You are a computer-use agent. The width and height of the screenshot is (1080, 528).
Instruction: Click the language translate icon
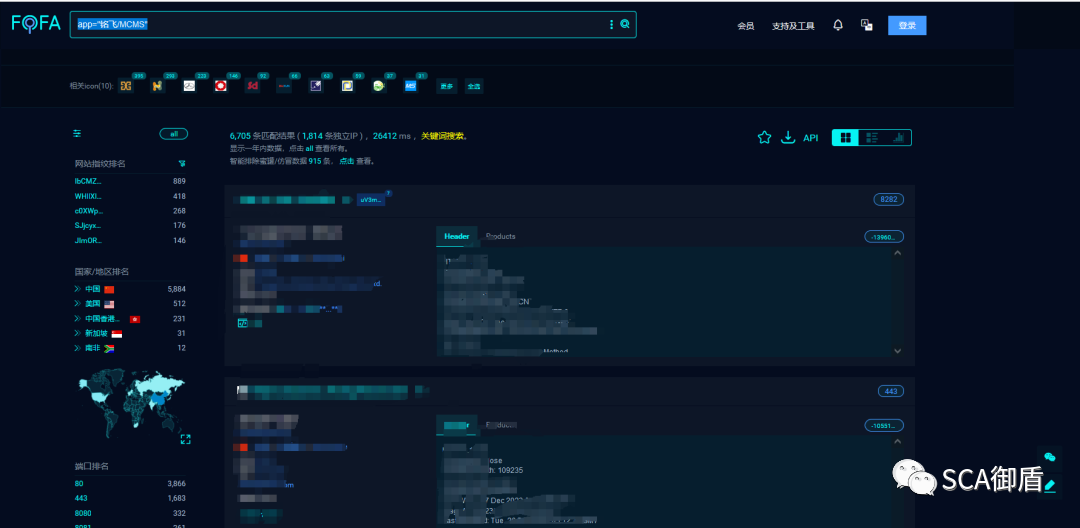tap(867, 25)
